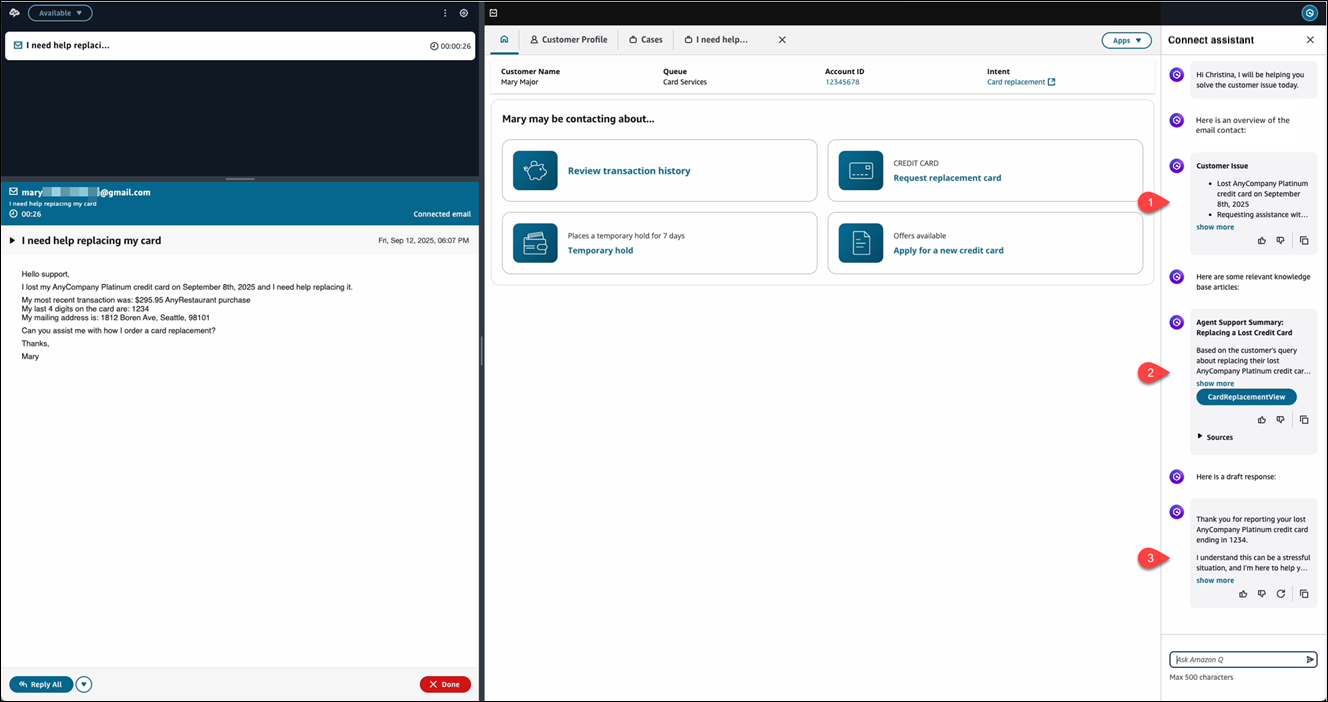This screenshot has height=702, width=1328.
Task: Click the send arrow in Ask Amazon Q
Action: pyautogui.click(x=1310, y=659)
